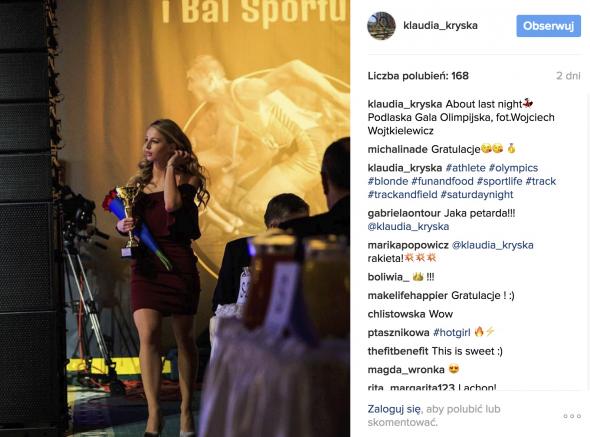Screen dimensions: 590x437
Task: Open the #olympics hashtag
Action: [514, 168]
